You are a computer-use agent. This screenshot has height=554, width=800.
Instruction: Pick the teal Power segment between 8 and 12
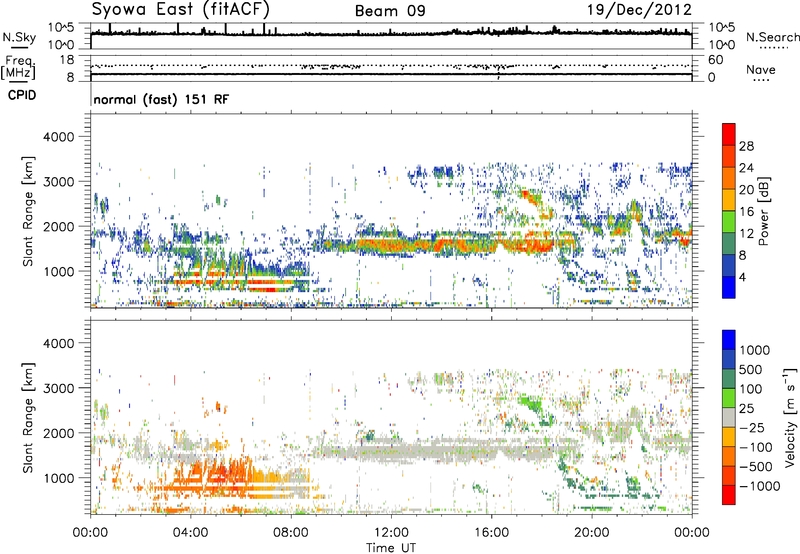[729, 244]
